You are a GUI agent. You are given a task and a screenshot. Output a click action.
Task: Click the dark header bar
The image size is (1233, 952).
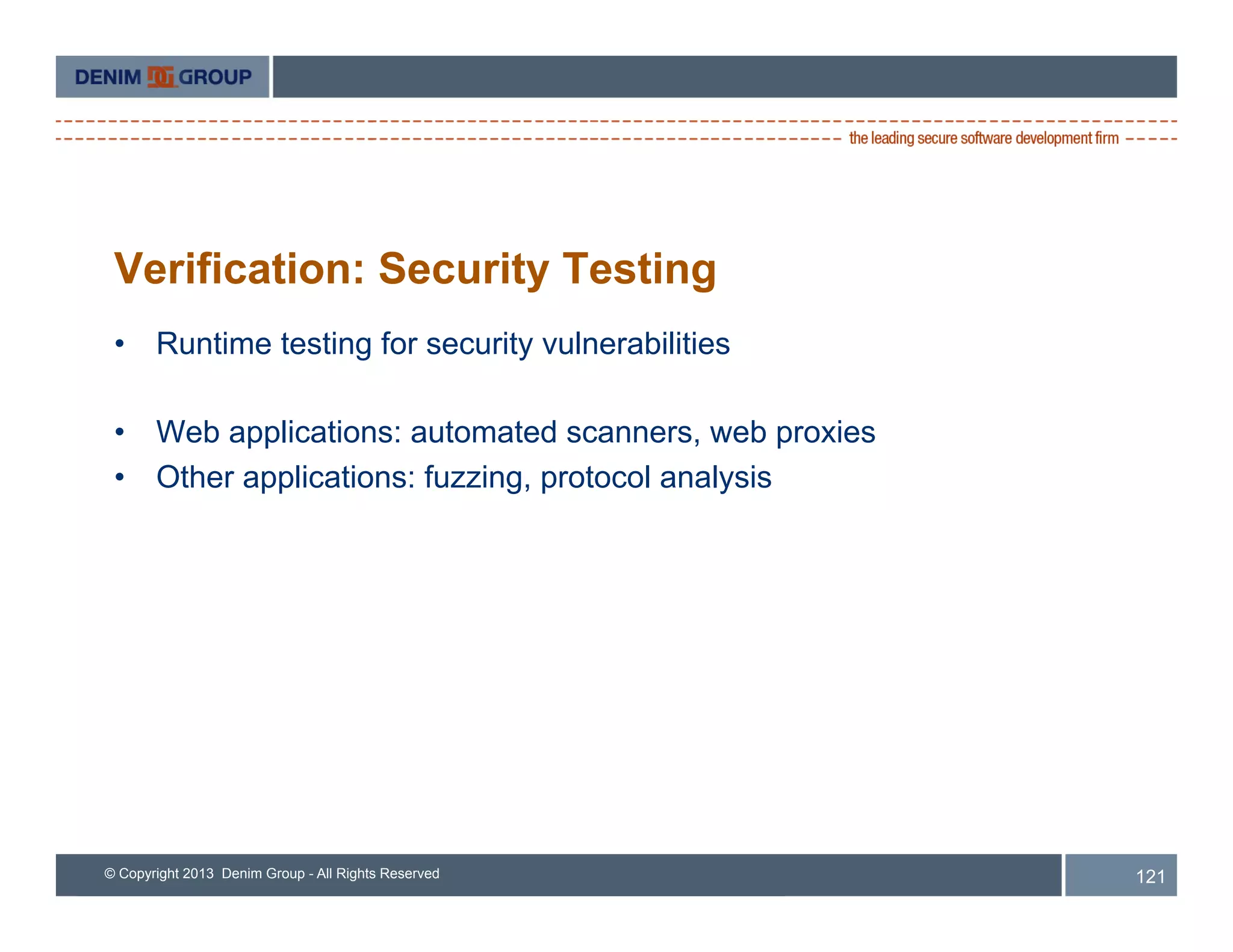click(x=724, y=76)
